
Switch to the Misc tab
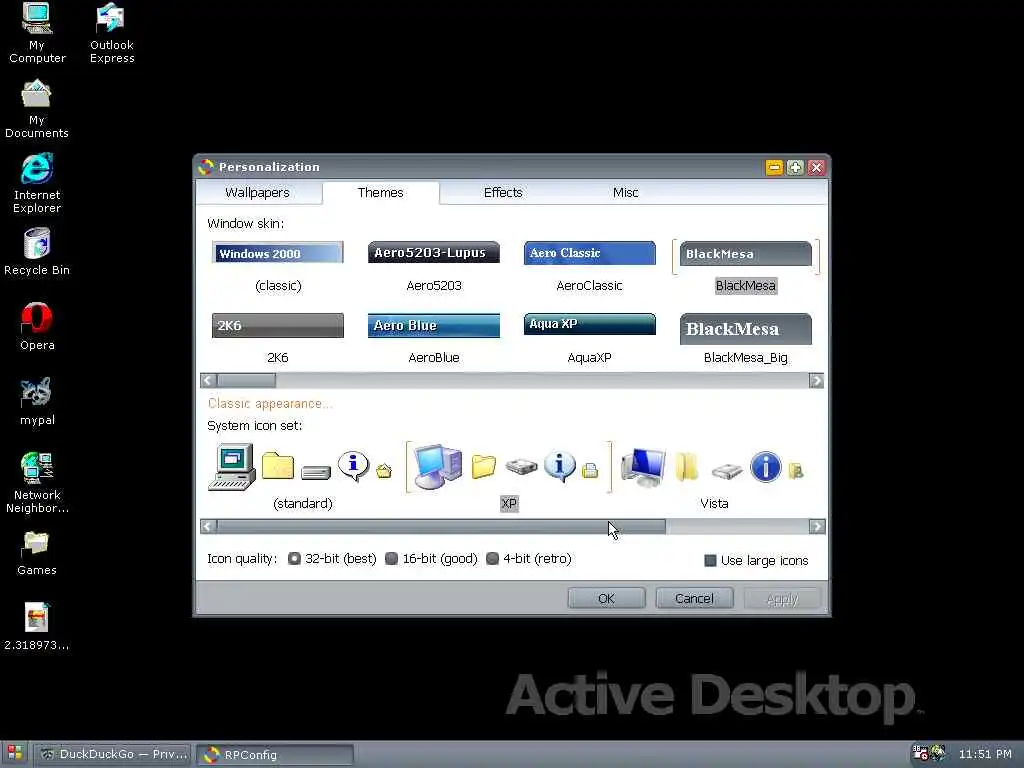point(625,193)
